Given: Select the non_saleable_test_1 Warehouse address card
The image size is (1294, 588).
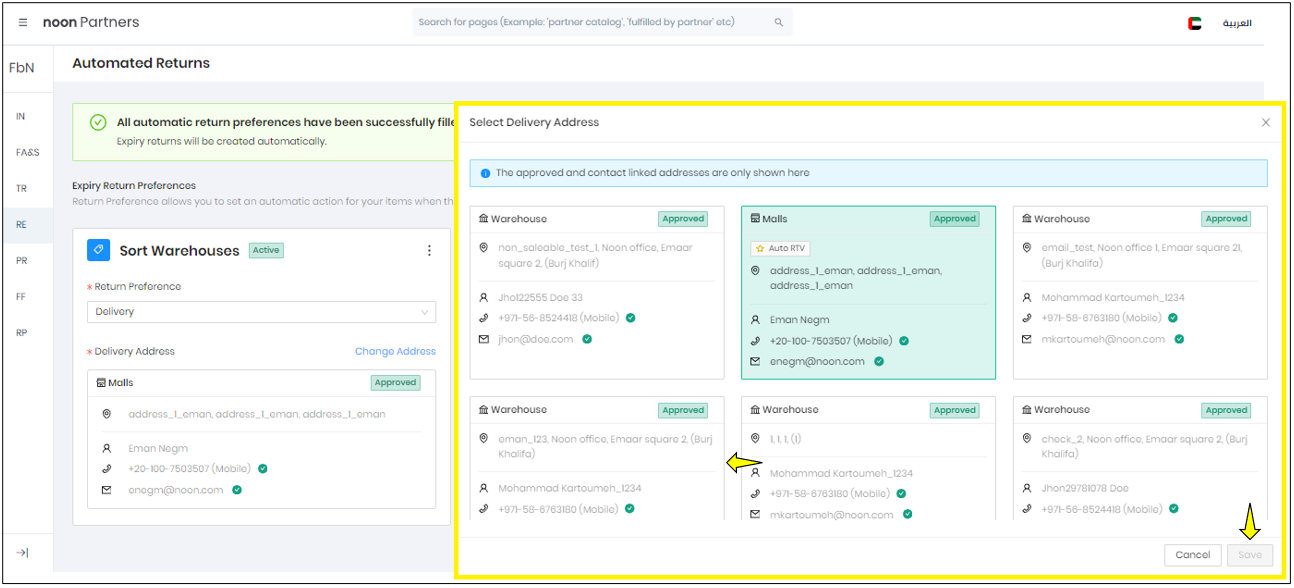Looking at the screenshot, I should (x=597, y=293).
